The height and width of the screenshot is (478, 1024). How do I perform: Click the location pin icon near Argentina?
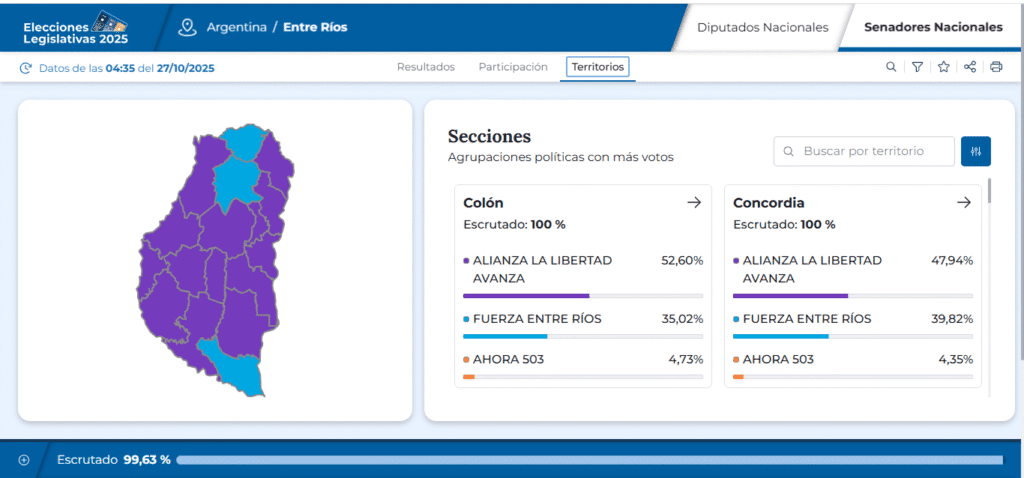click(187, 27)
